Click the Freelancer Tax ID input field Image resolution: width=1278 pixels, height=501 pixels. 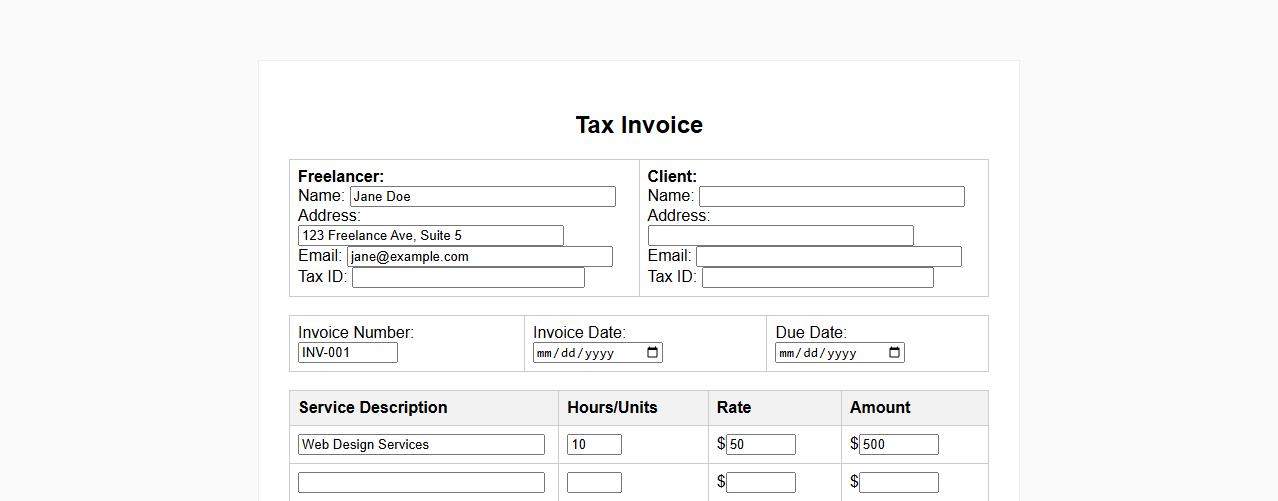468,277
